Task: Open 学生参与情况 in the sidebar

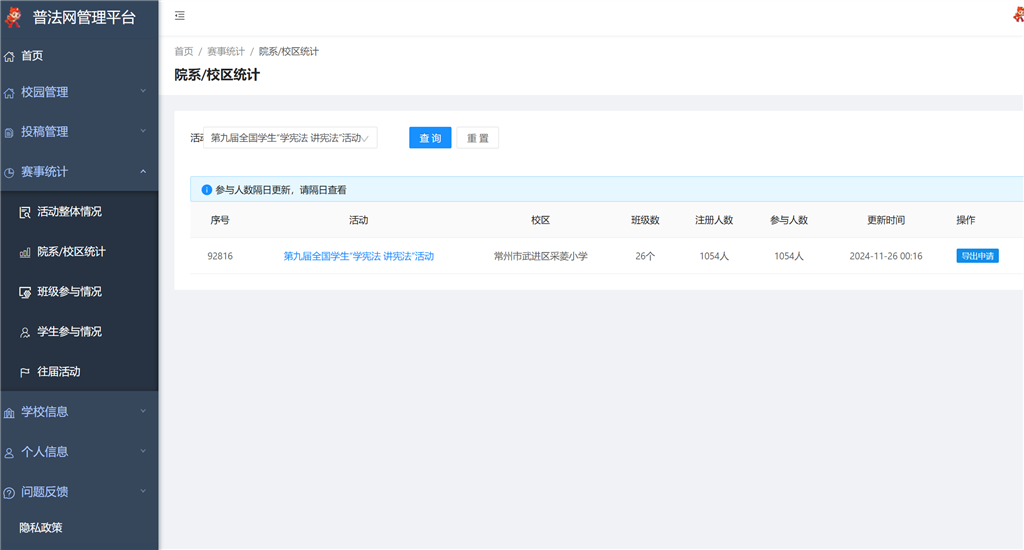Action: 69,332
